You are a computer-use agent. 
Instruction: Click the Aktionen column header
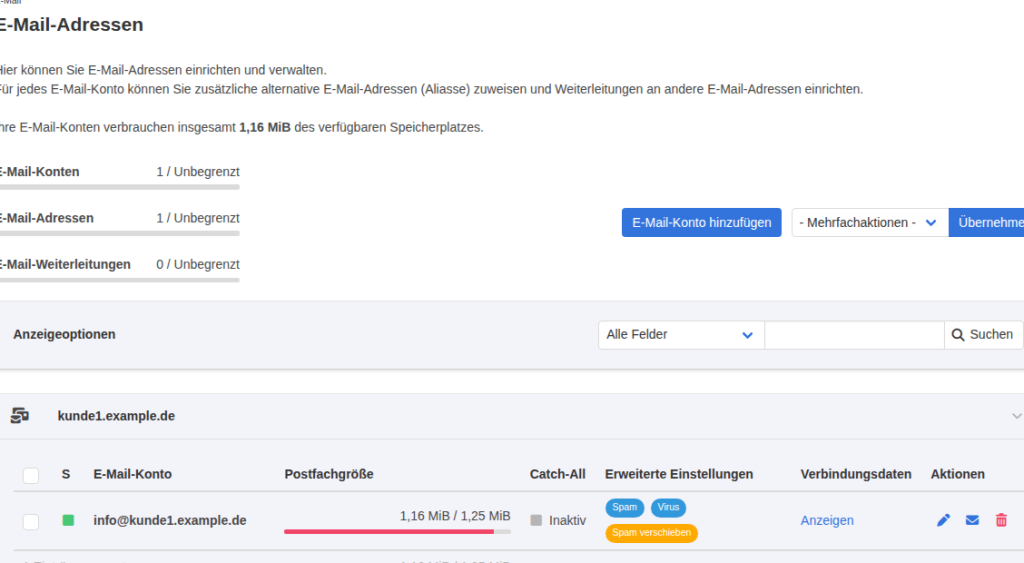click(957, 474)
